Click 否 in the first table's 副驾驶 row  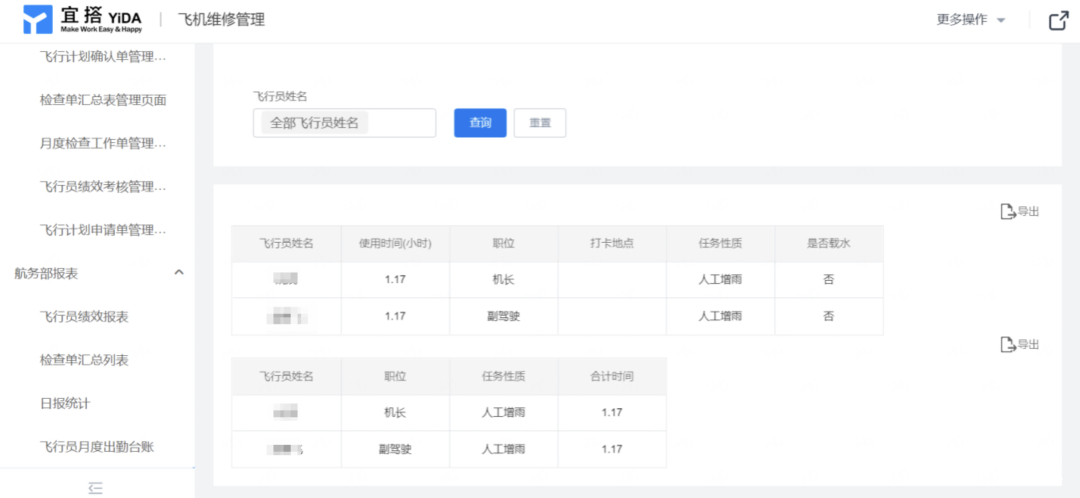click(x=829, y=316)
